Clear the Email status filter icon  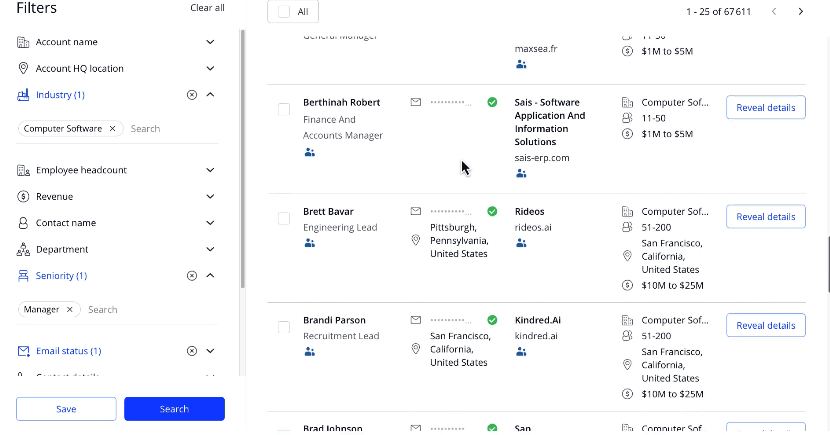coord(192,351)
